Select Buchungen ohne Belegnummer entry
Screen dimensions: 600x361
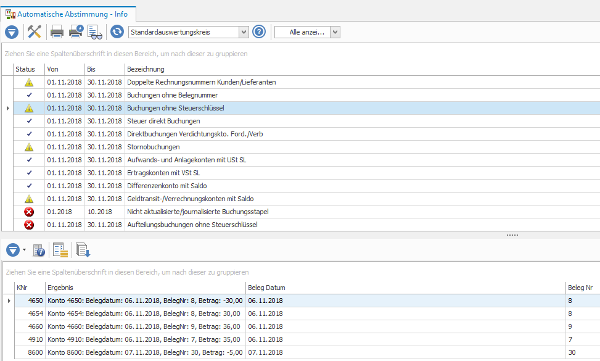(x=172, y=95)
